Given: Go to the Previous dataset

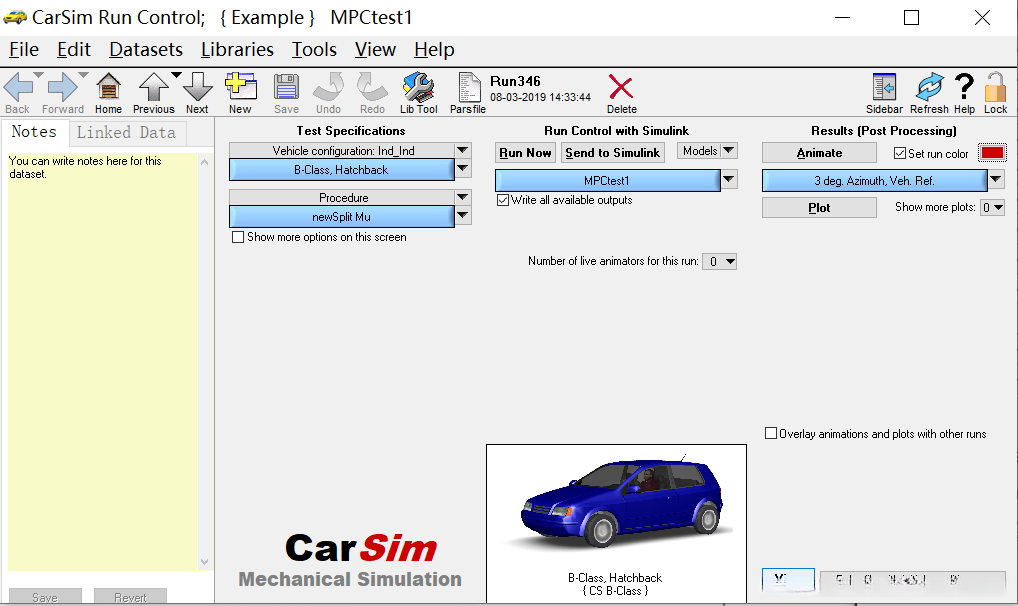Looking at the screenshot, I should point(153,88).
